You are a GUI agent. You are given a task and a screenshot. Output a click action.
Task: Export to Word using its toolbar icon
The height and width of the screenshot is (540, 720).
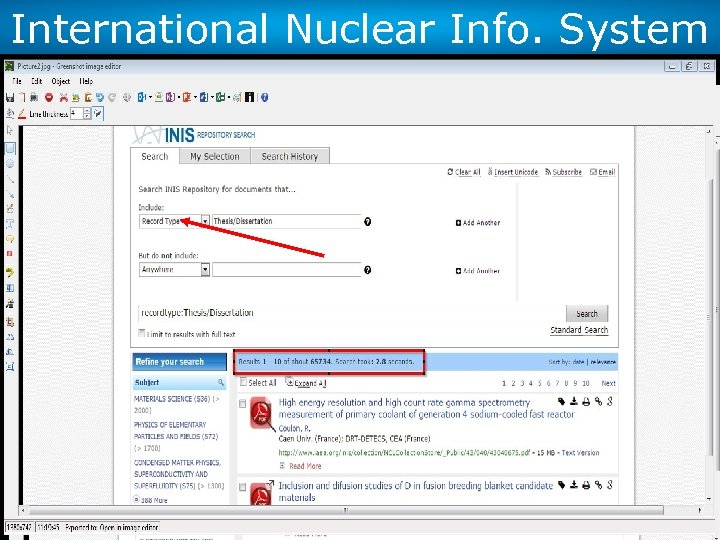click(x=204, y=97)
